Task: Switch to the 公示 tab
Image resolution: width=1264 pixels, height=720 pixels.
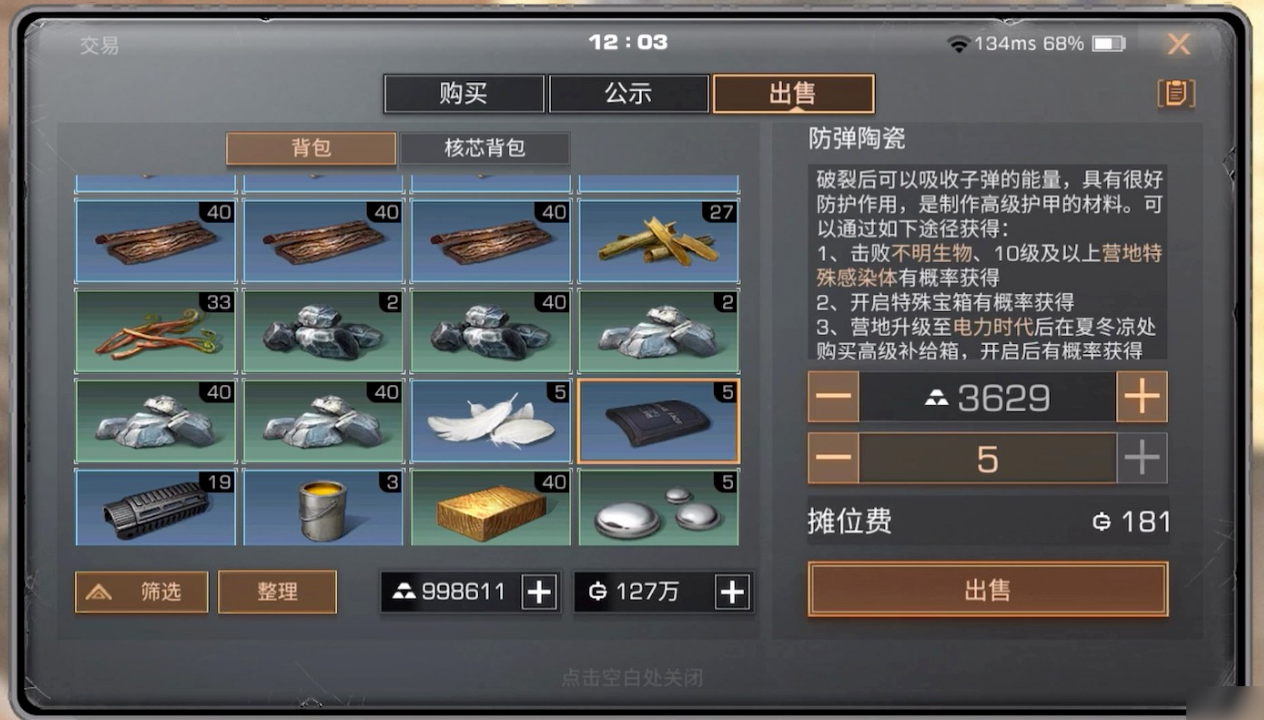Action: [x=628, y=94]
